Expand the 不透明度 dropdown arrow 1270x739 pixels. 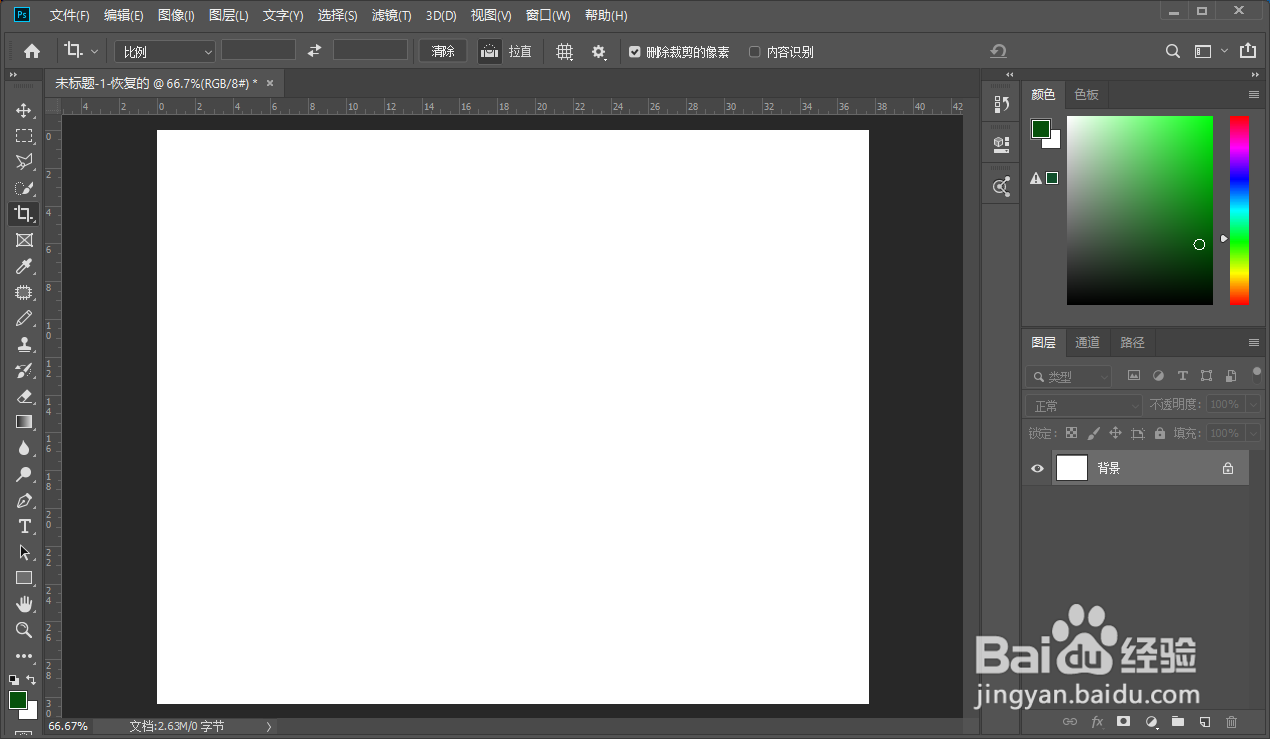[x=1253, y=405]
